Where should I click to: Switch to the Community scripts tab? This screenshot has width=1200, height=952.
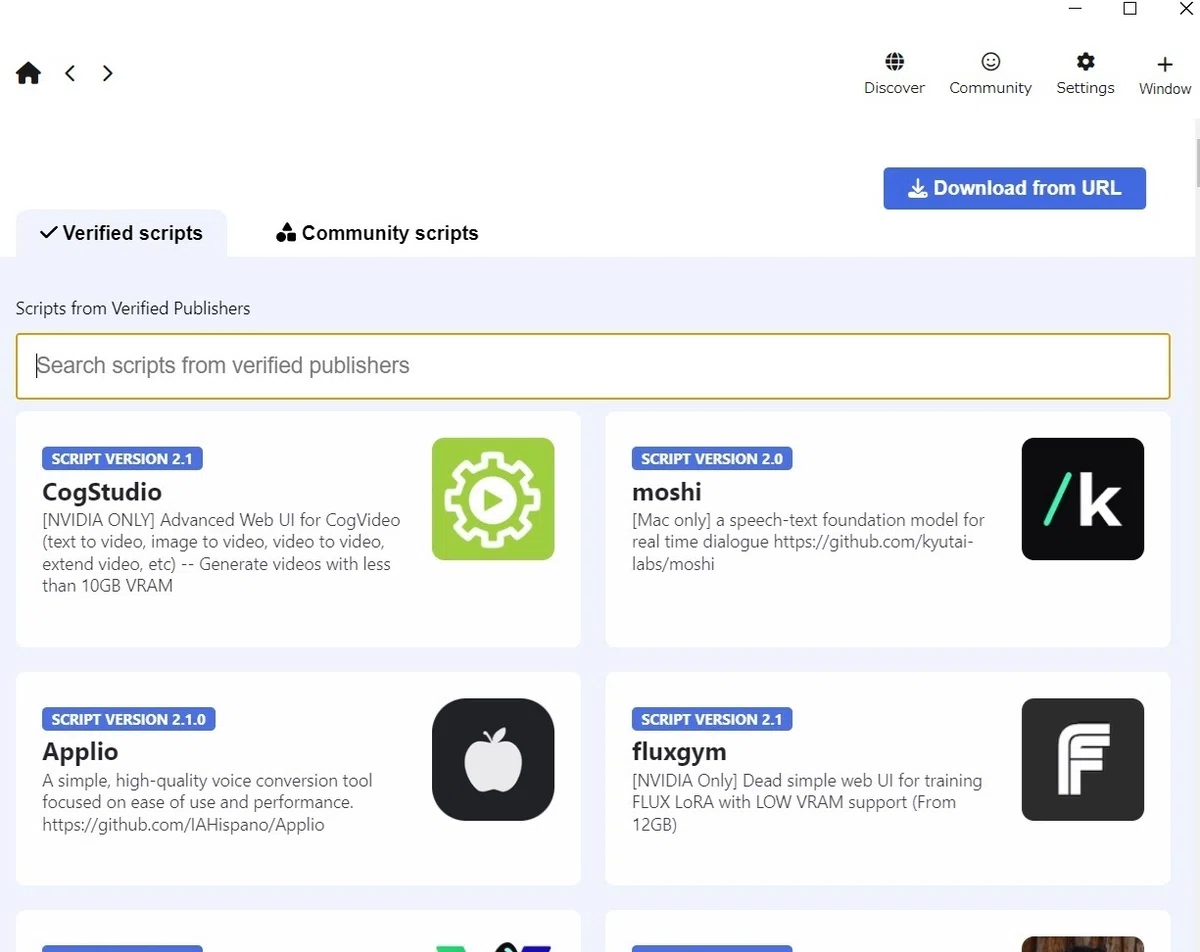(377, 233)
